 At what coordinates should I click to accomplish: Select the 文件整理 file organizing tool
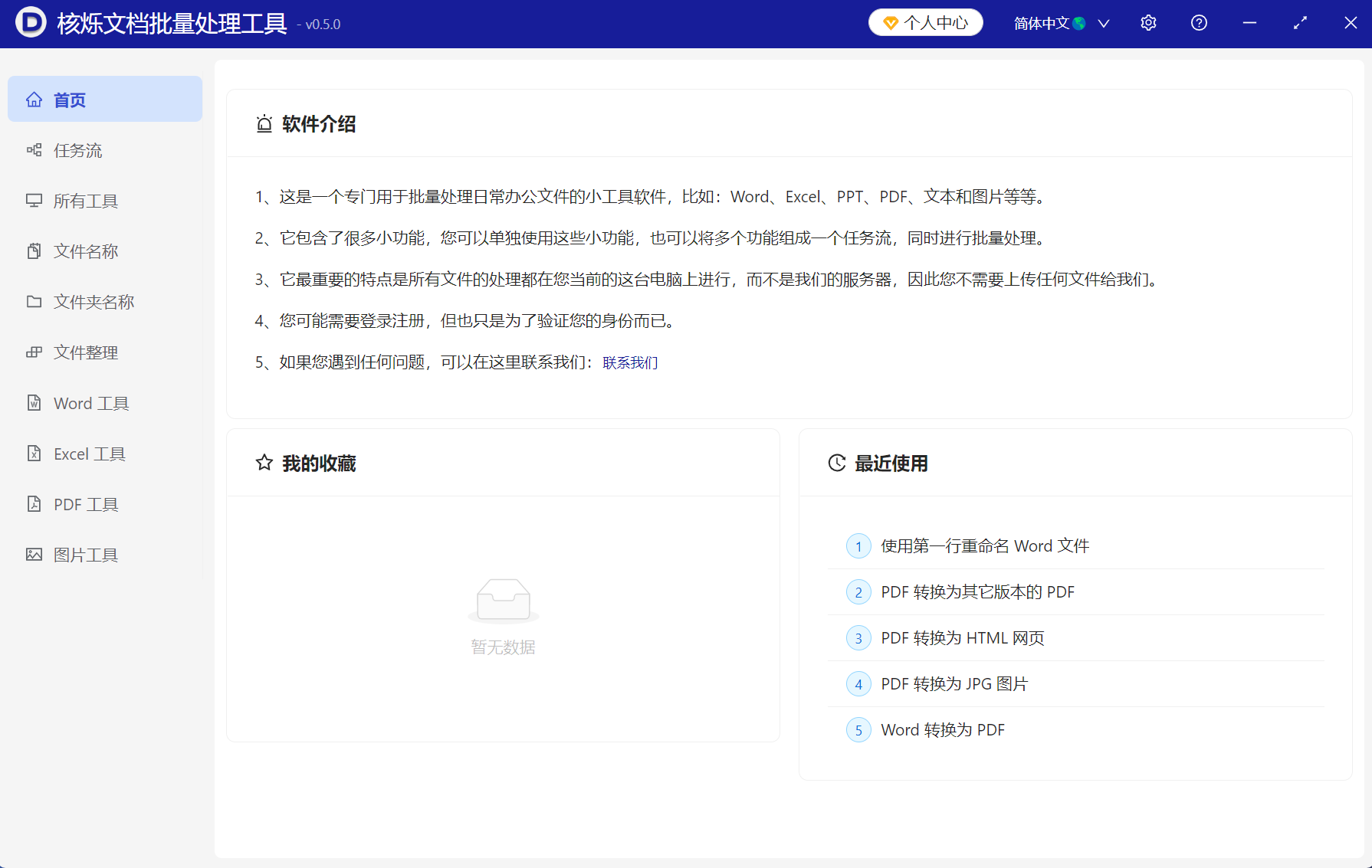click(85, 352)
